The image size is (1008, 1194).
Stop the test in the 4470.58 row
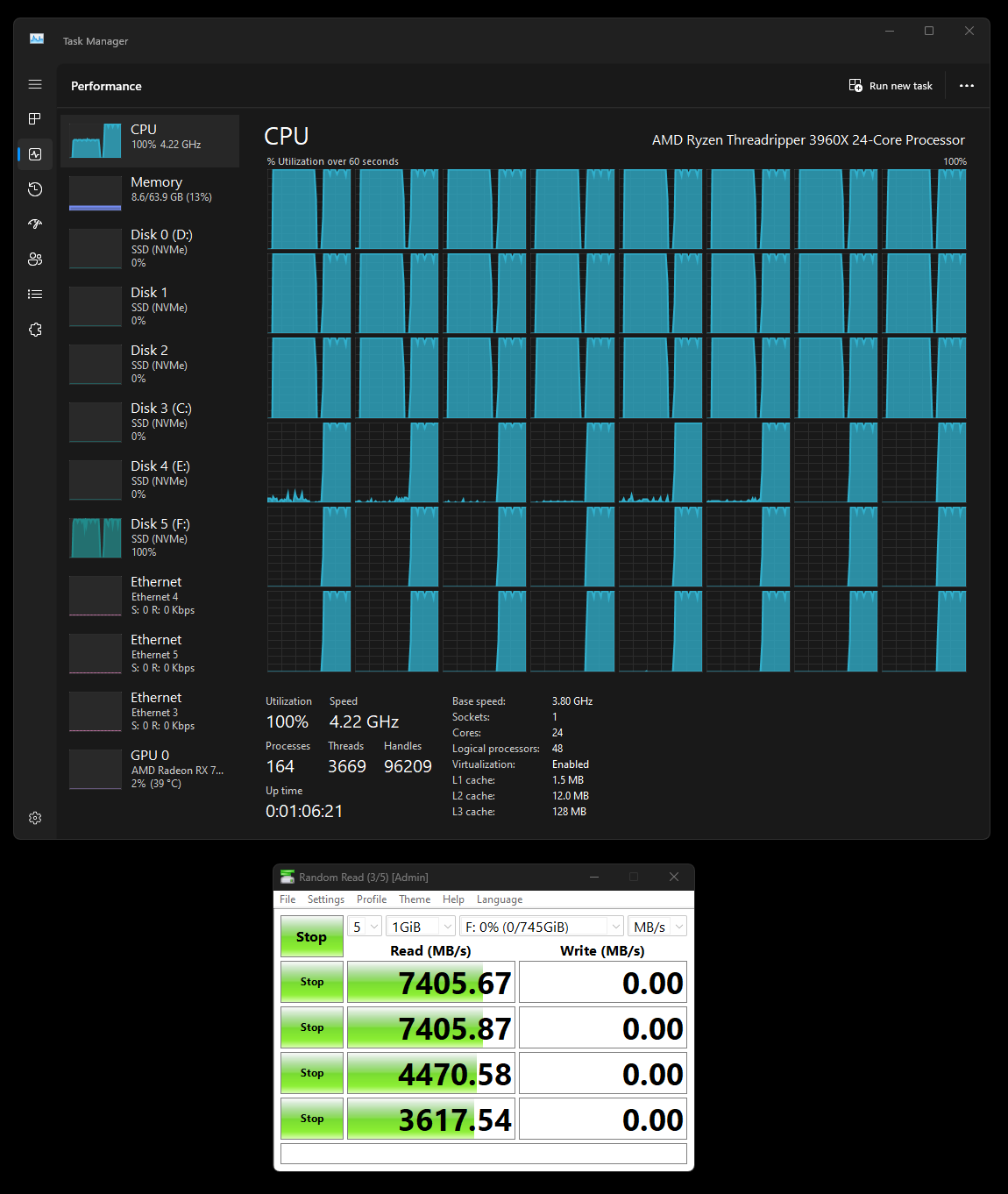click(311, 1073)
